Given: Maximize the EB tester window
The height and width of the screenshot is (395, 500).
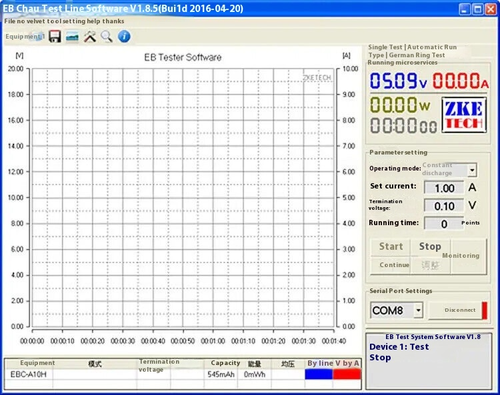Looking at the screenshot, I should click(x=478, y=9).
